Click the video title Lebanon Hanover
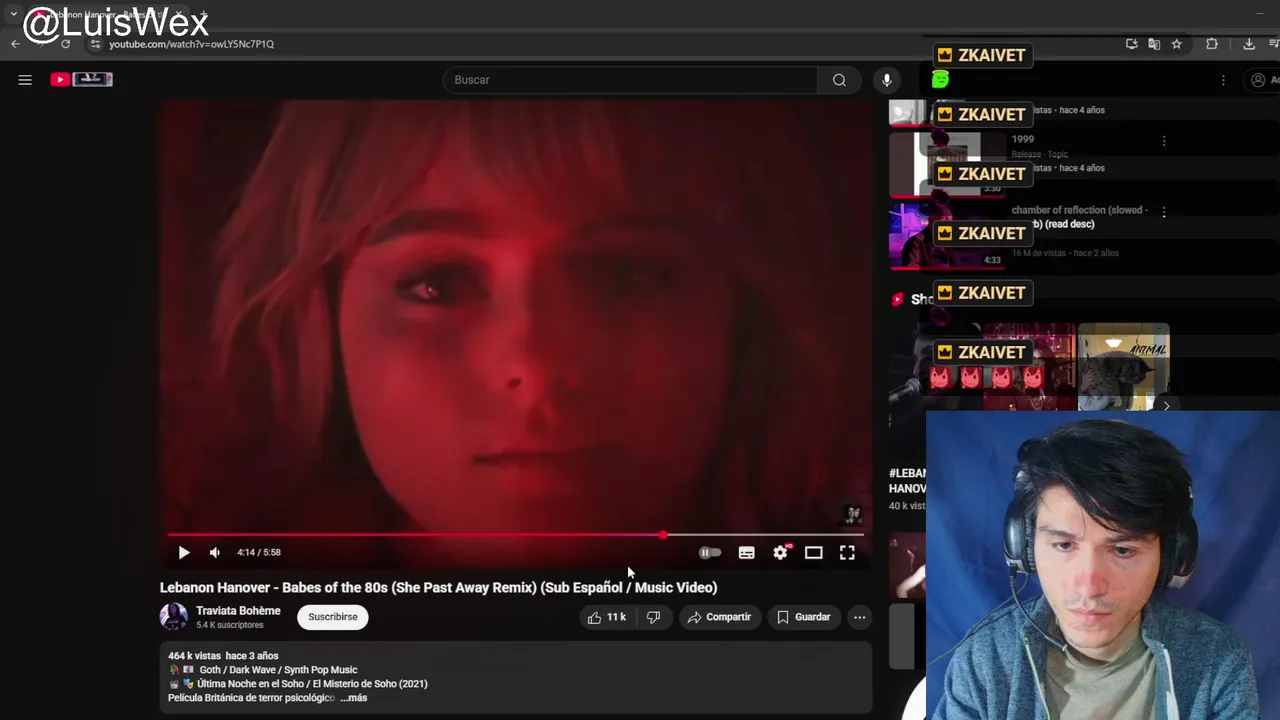 click(438, 588)
